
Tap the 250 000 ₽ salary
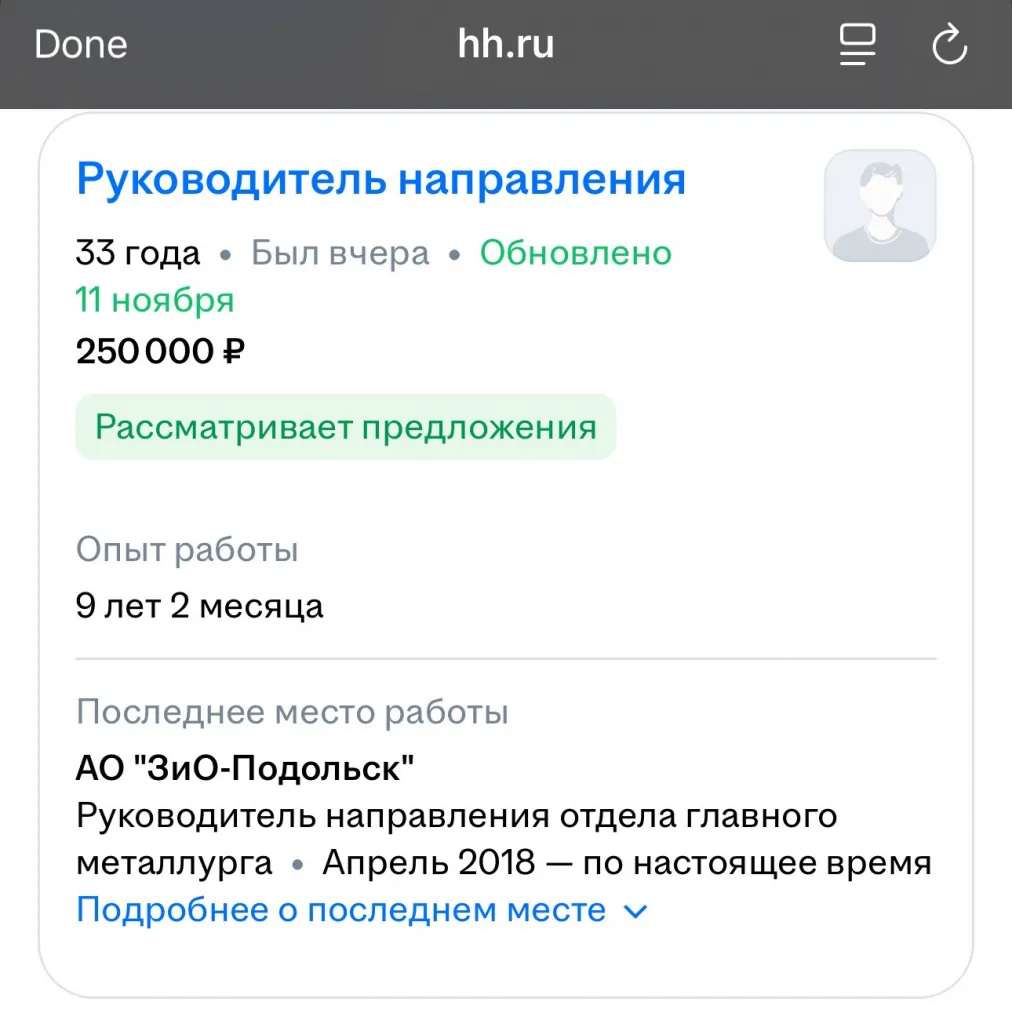click(160, 351)
